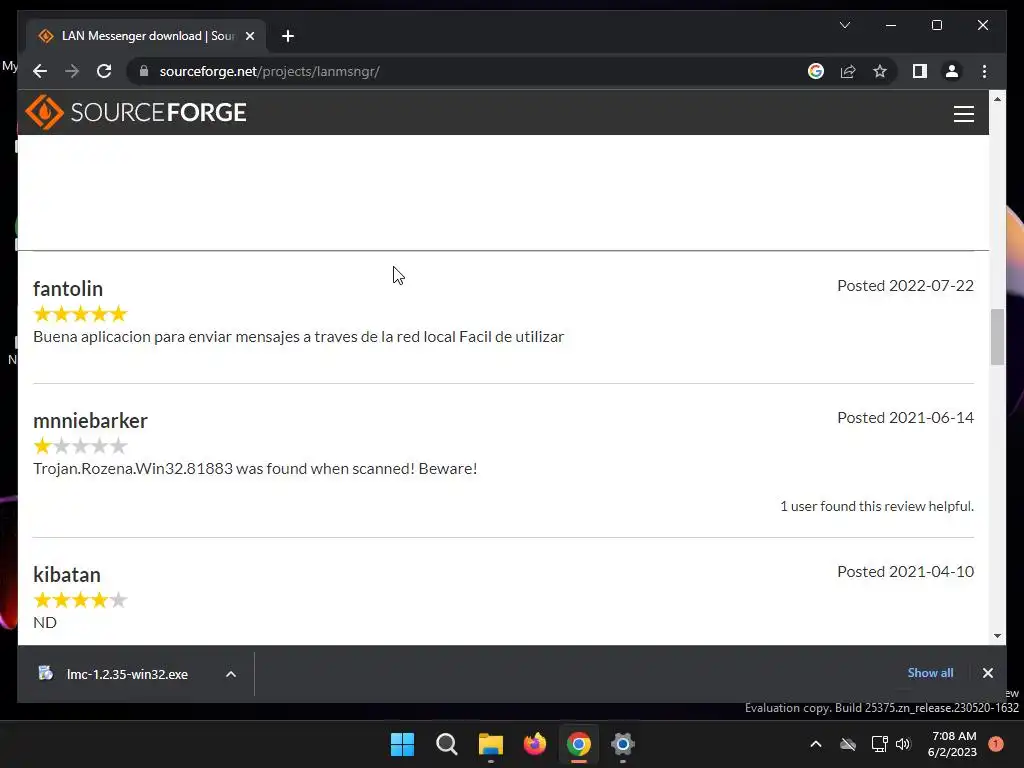Select the LAN Messenger download tab
This screenshot has height=768, width=1024.
coord(146,36)
